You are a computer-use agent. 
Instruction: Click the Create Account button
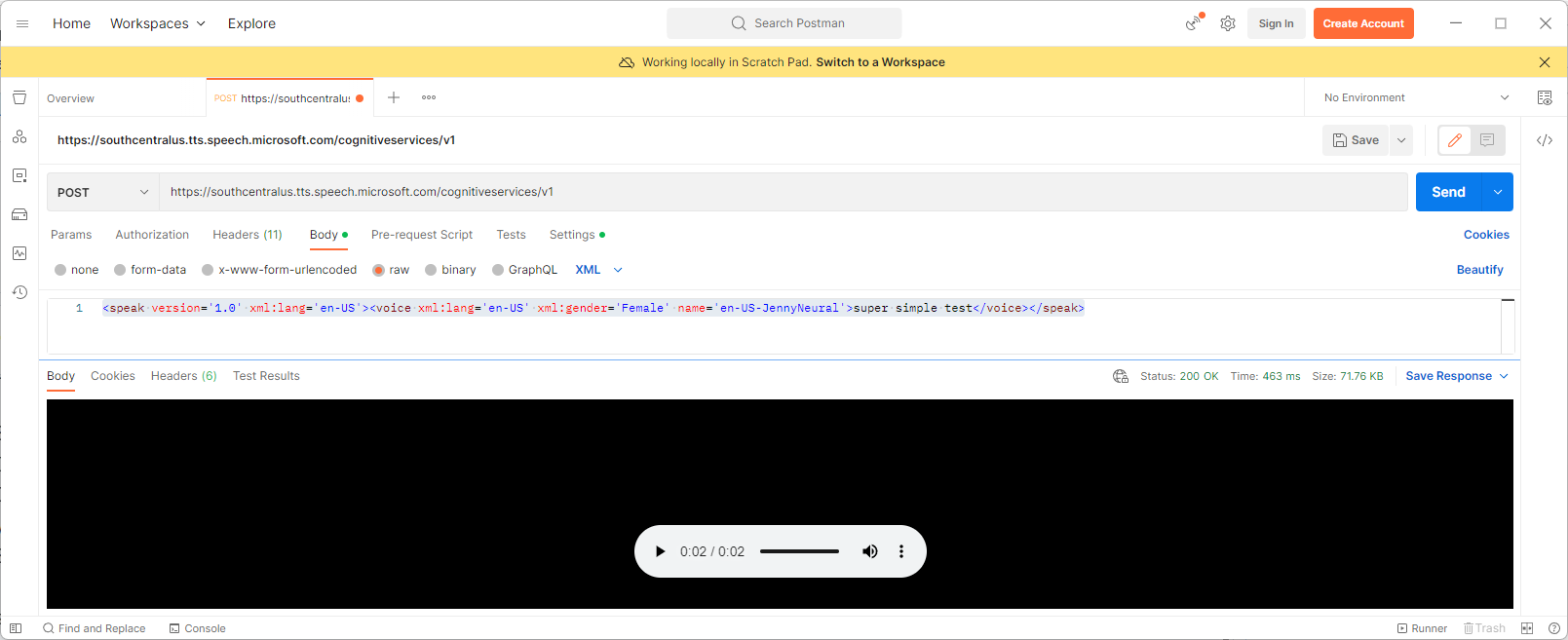[x=1363, y=23]
